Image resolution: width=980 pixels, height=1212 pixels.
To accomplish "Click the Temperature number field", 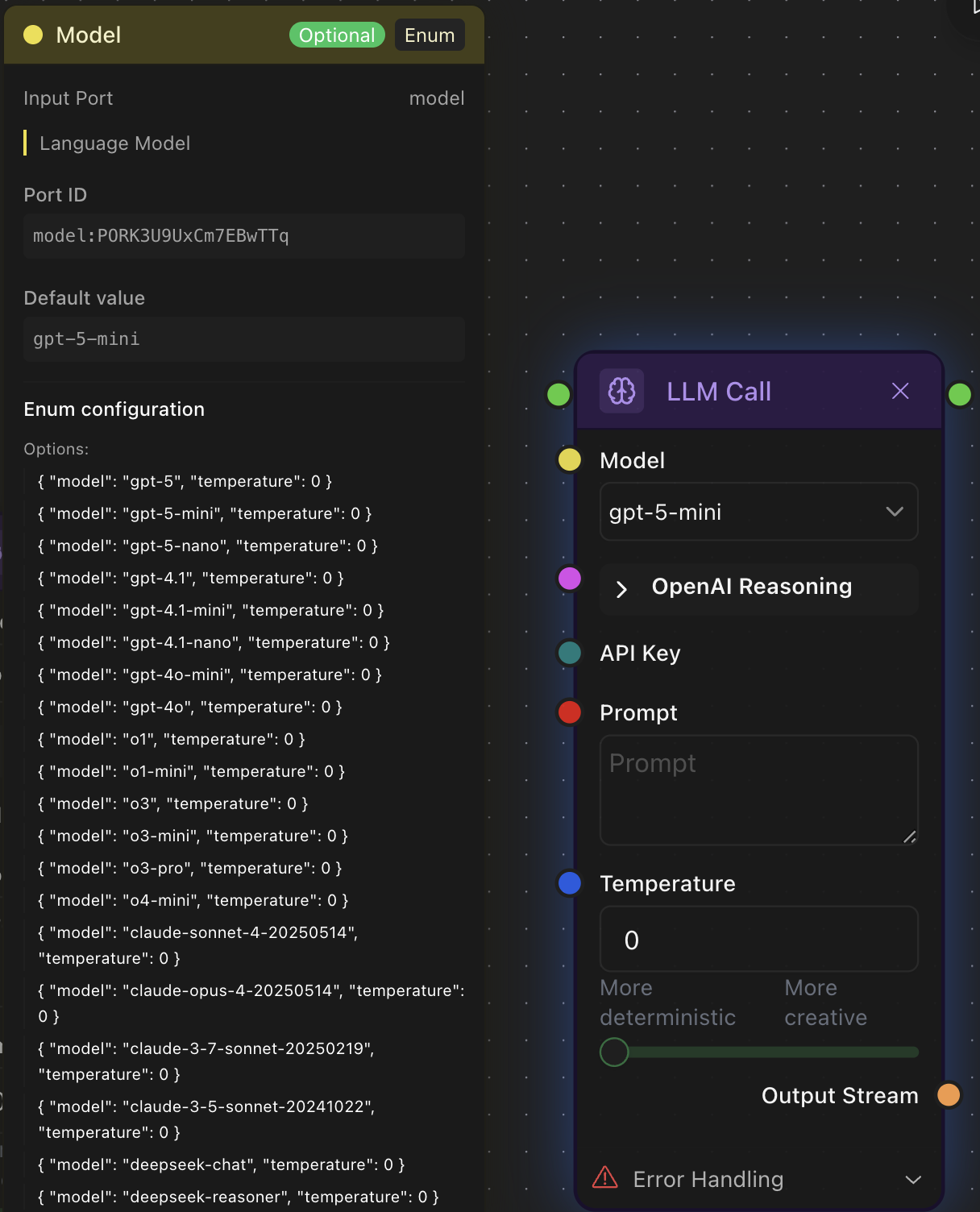I will (x=758, y=940).
